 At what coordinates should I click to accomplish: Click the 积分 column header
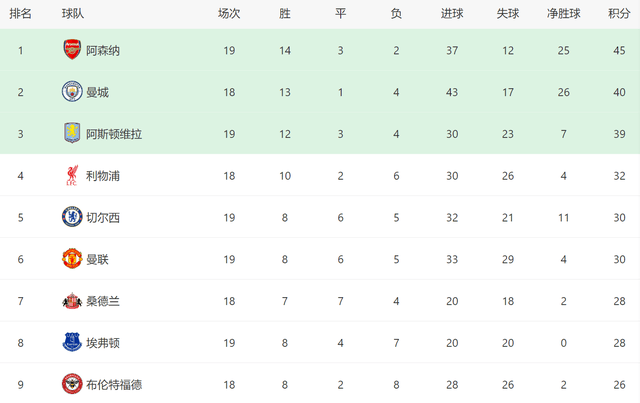(618, 14)
